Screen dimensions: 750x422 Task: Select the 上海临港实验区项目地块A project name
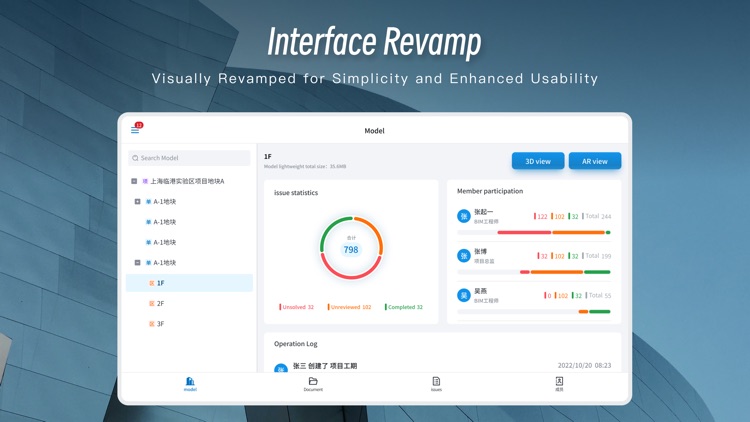tap(187, 181)
